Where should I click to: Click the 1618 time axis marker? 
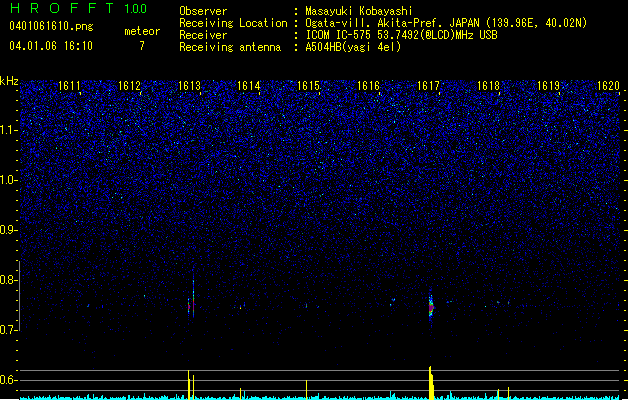pos(488,86)
